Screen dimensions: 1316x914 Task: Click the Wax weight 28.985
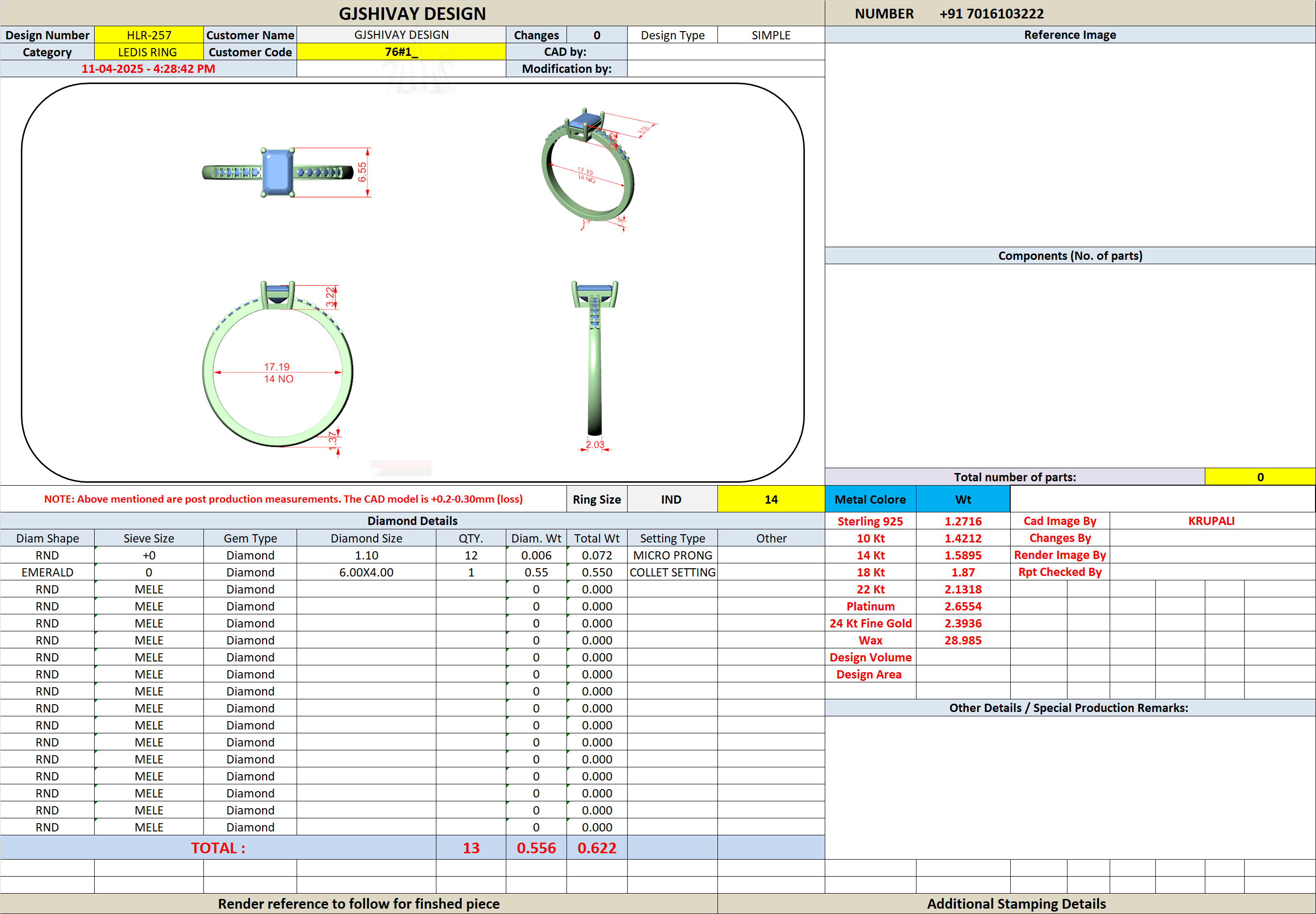click(963, 640)
